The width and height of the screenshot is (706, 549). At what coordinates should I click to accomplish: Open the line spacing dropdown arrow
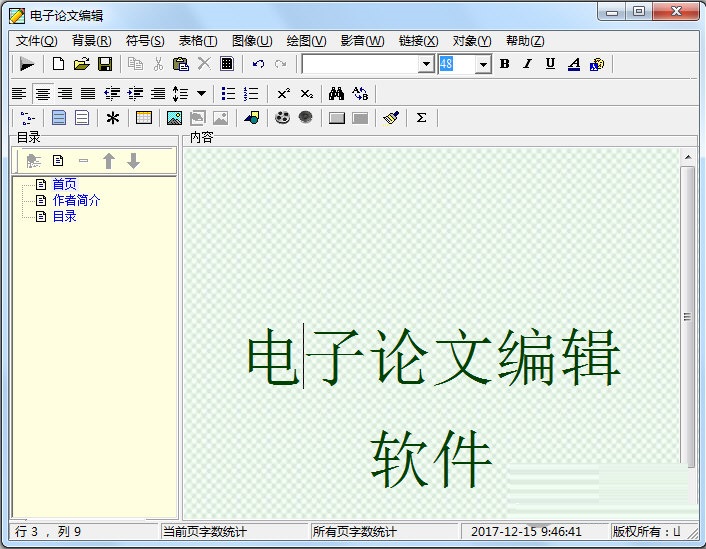pos(201,94)
